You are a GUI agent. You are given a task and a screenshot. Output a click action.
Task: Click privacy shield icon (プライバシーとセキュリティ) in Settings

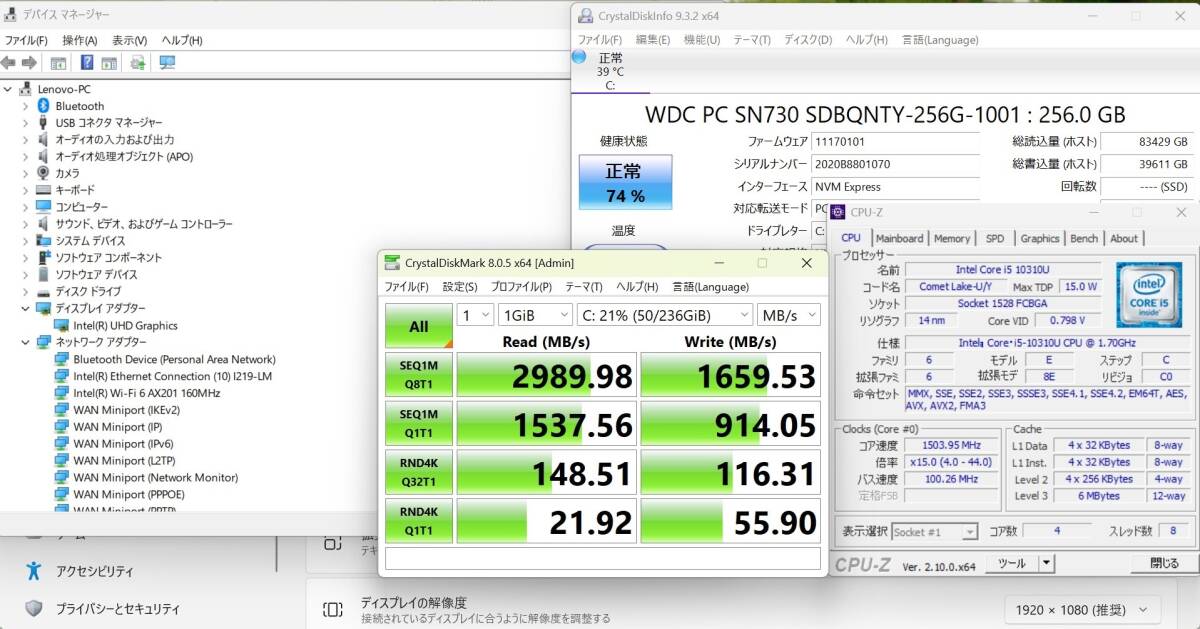[34, 608]
